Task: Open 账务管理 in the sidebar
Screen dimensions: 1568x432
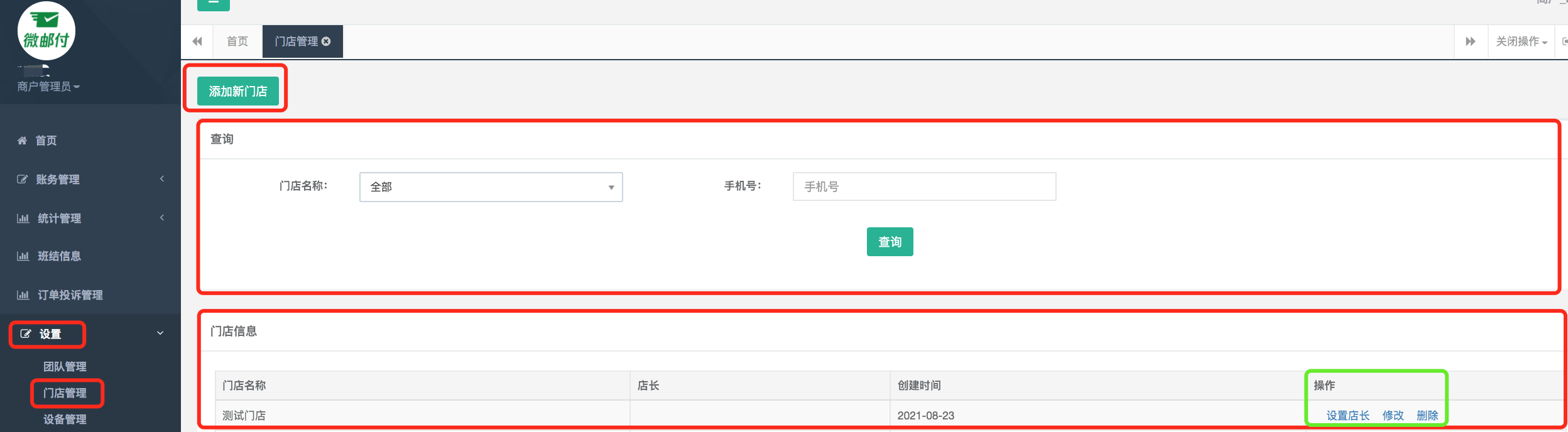Action: [x=58, y=180]
